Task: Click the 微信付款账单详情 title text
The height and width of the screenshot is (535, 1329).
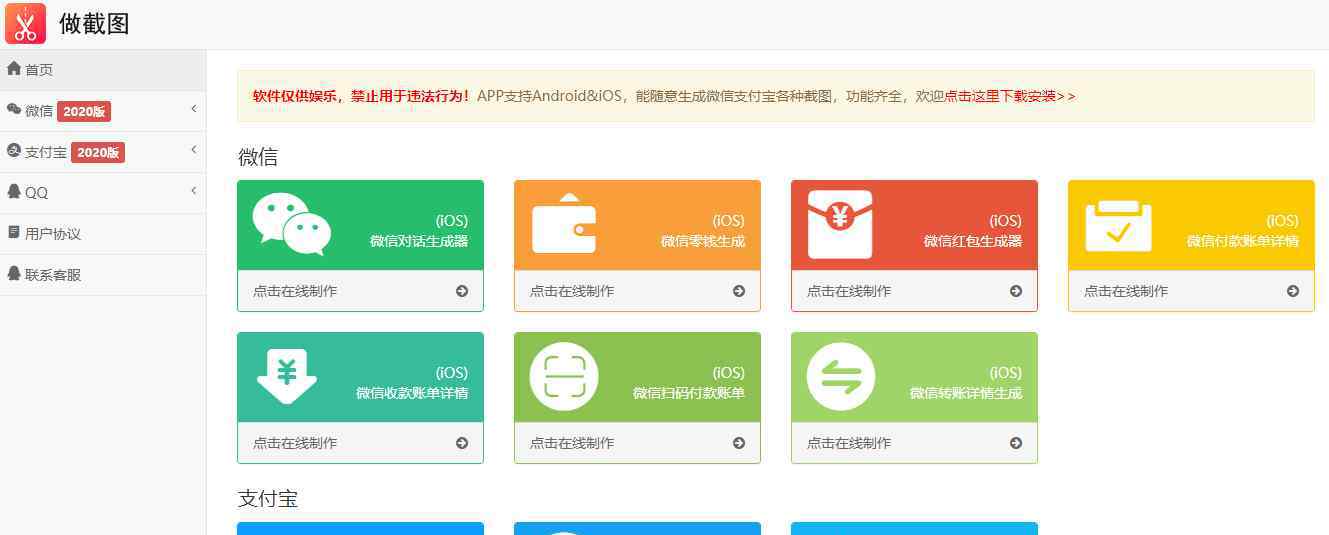Action: click(x=1243, y=241)
